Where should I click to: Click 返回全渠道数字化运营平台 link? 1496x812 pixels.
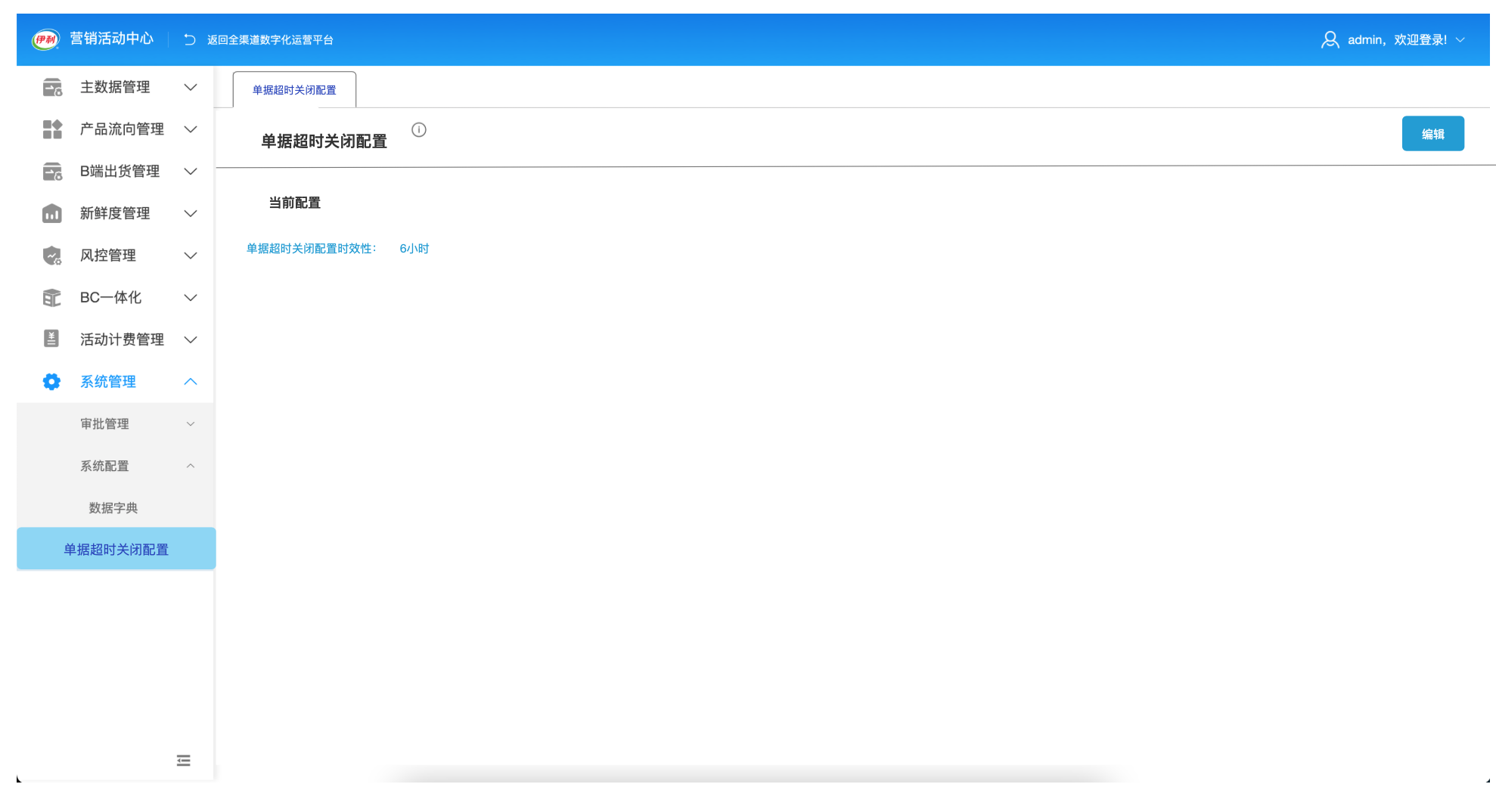click(x=270, y=40)
